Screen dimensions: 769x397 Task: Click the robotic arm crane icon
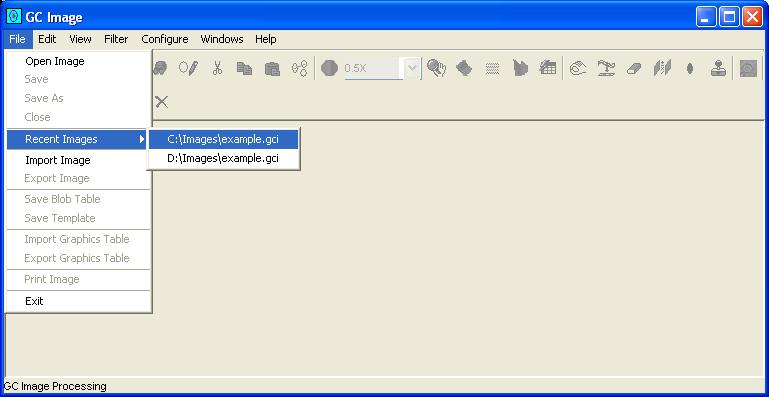[606, 68]
